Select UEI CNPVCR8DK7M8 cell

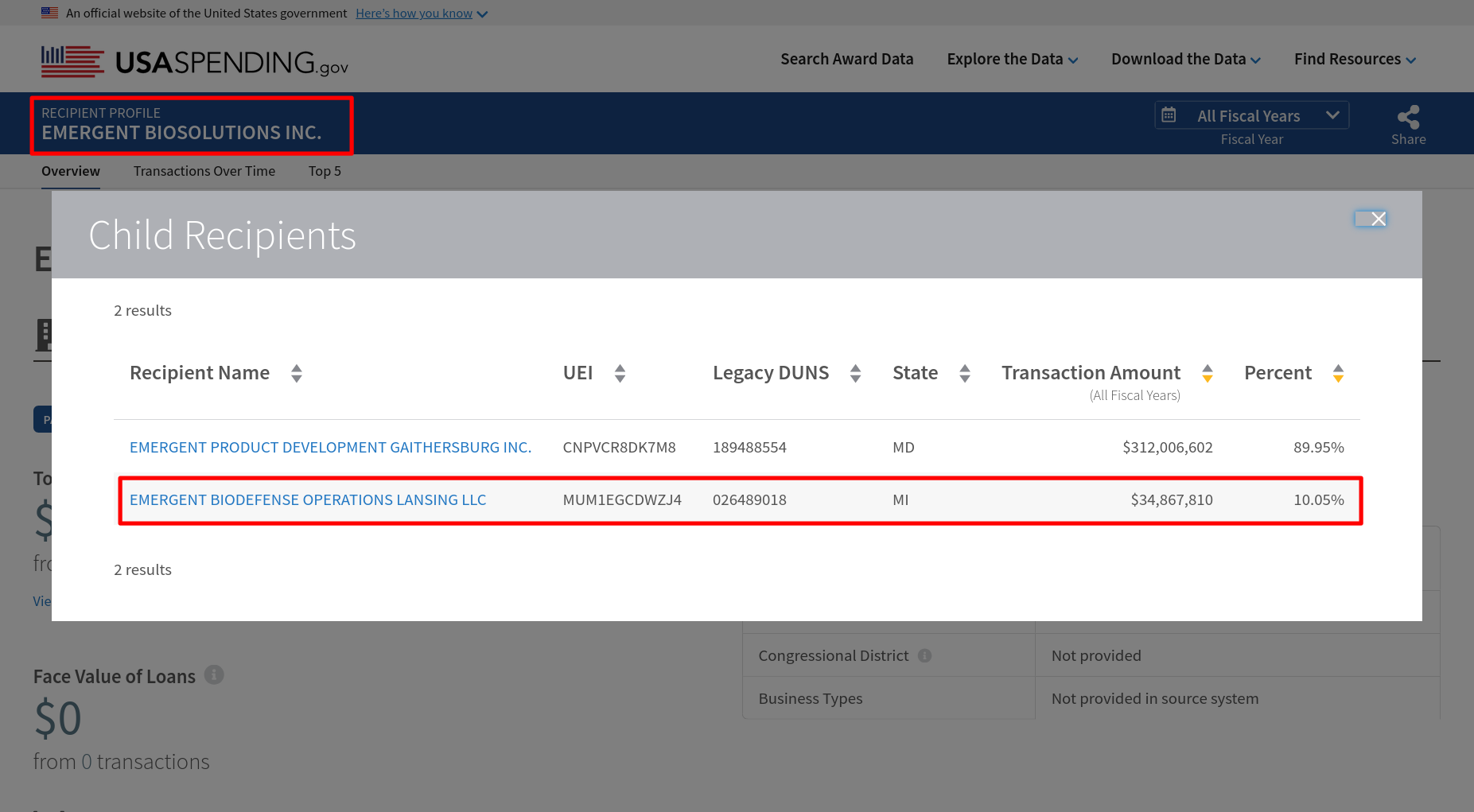coord(619,447)
